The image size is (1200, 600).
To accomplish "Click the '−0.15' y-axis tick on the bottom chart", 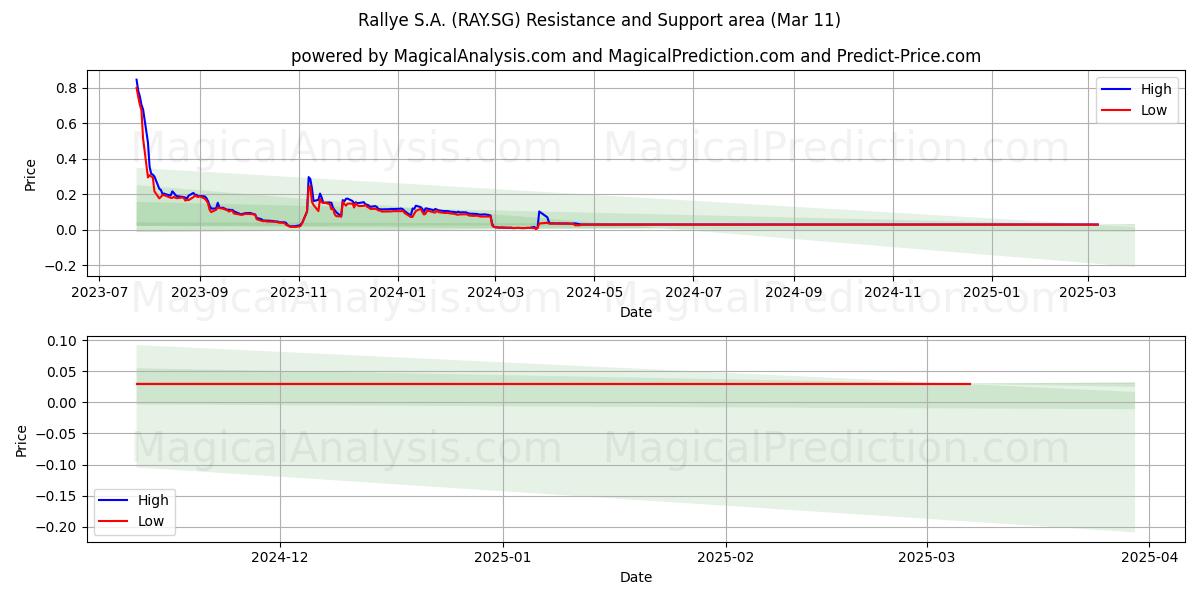I will pyautogui.click(x=57, y=496).
